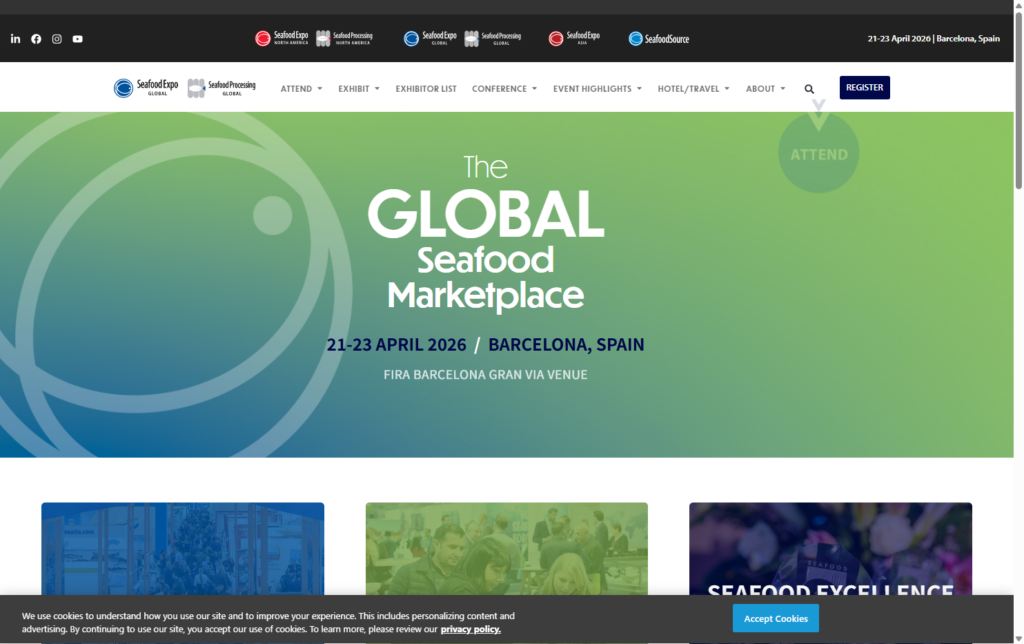Visit the YouTube channel icon
Viewport: 1024px width, 644px height.
point(77,38)
